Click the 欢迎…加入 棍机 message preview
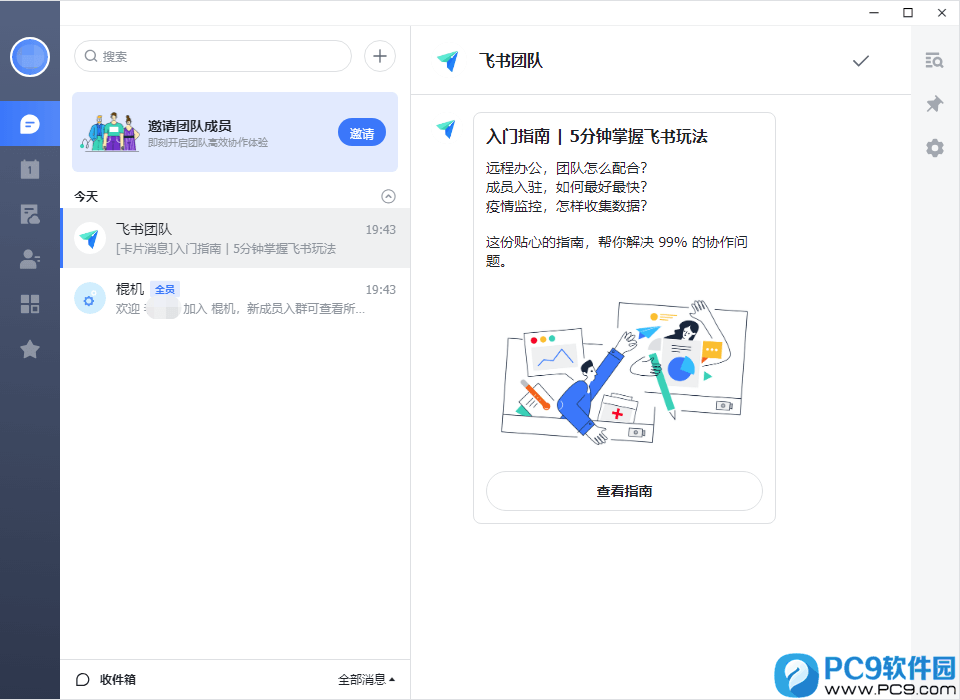Screen dimensions: 960x700 pyautogui.click(x=240, y=309)
